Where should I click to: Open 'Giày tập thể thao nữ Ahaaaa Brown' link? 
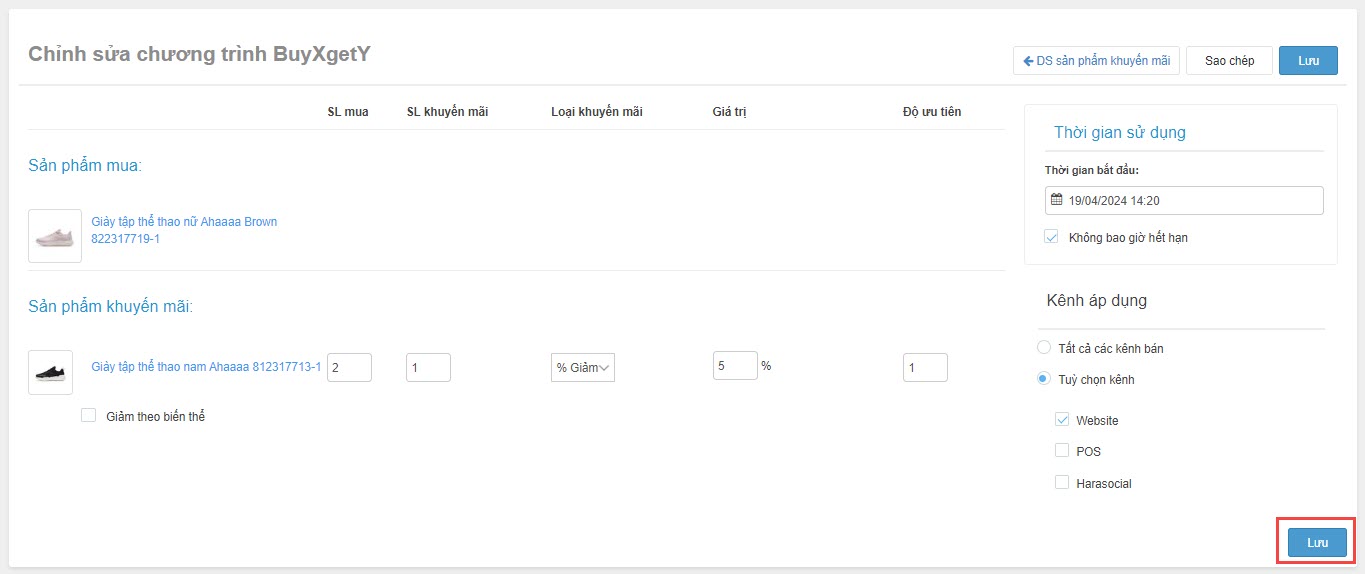point(184,222)
